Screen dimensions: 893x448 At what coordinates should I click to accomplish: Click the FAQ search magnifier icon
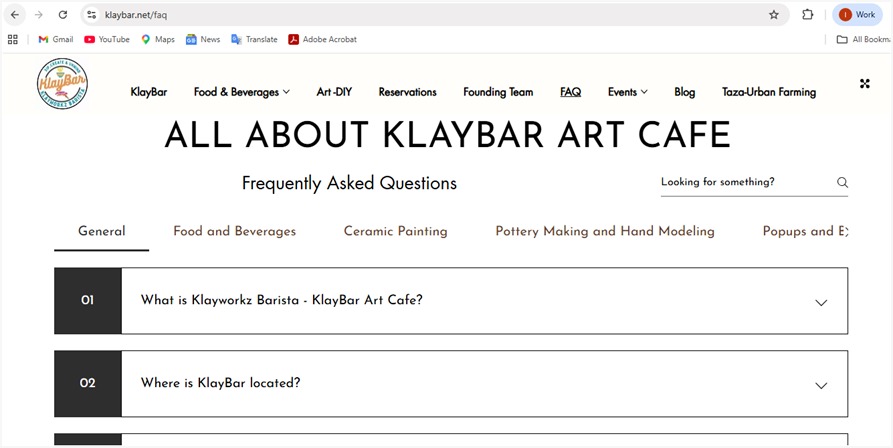click(842, 182)
